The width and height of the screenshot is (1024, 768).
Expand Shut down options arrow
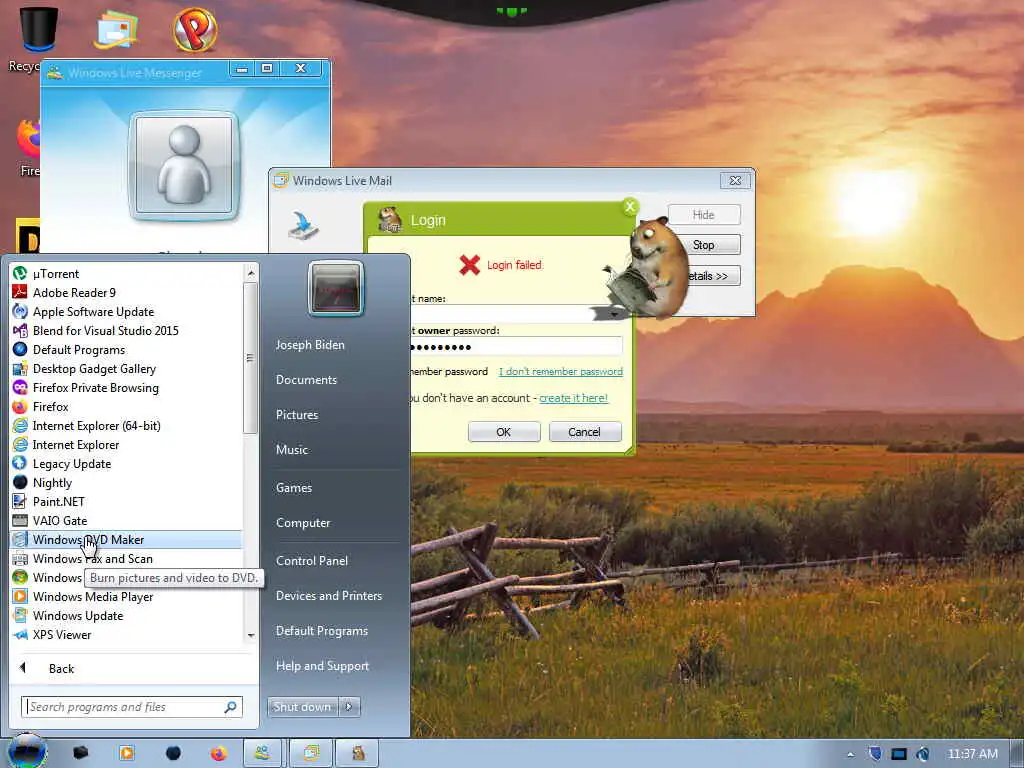click(x=349, y=707)
